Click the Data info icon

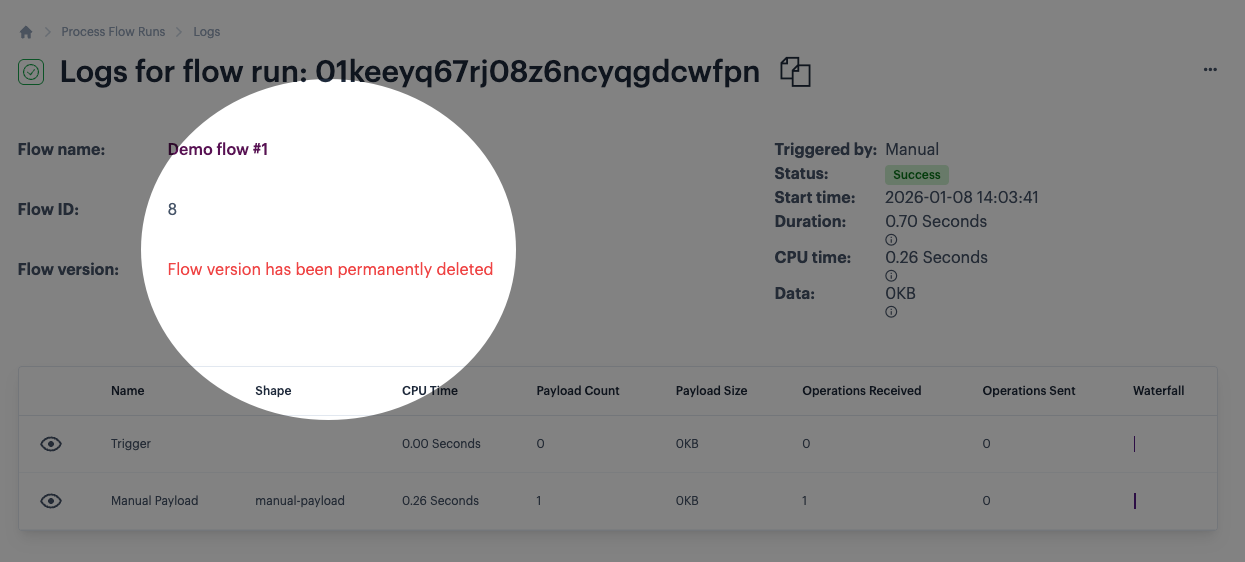point(891,312)
